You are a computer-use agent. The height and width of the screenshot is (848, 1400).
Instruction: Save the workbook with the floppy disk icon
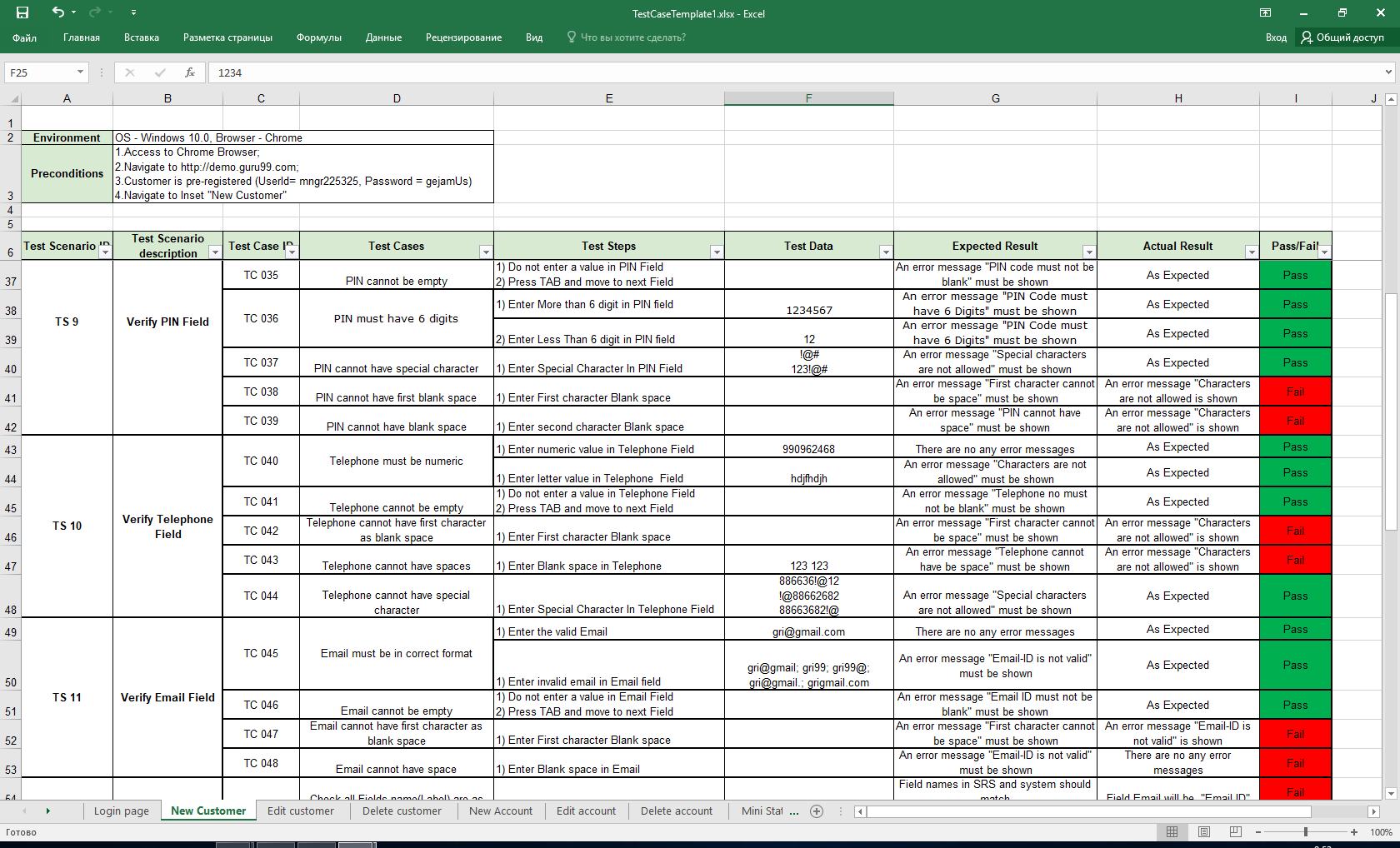[22, 12]
